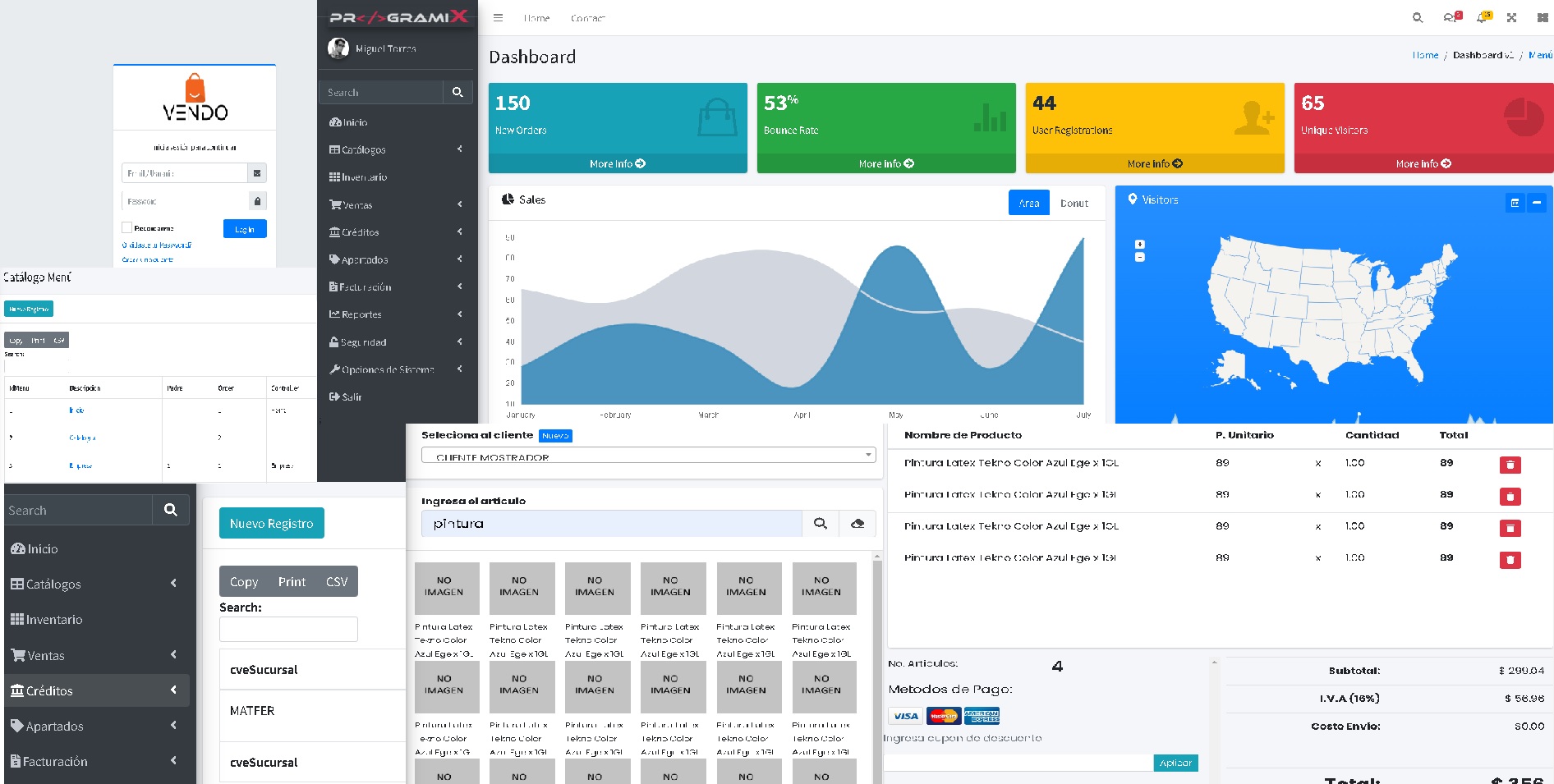Click the Aplicar coupon button
The width and height of the screenshot is (1554, 784).
(1175, 763)
